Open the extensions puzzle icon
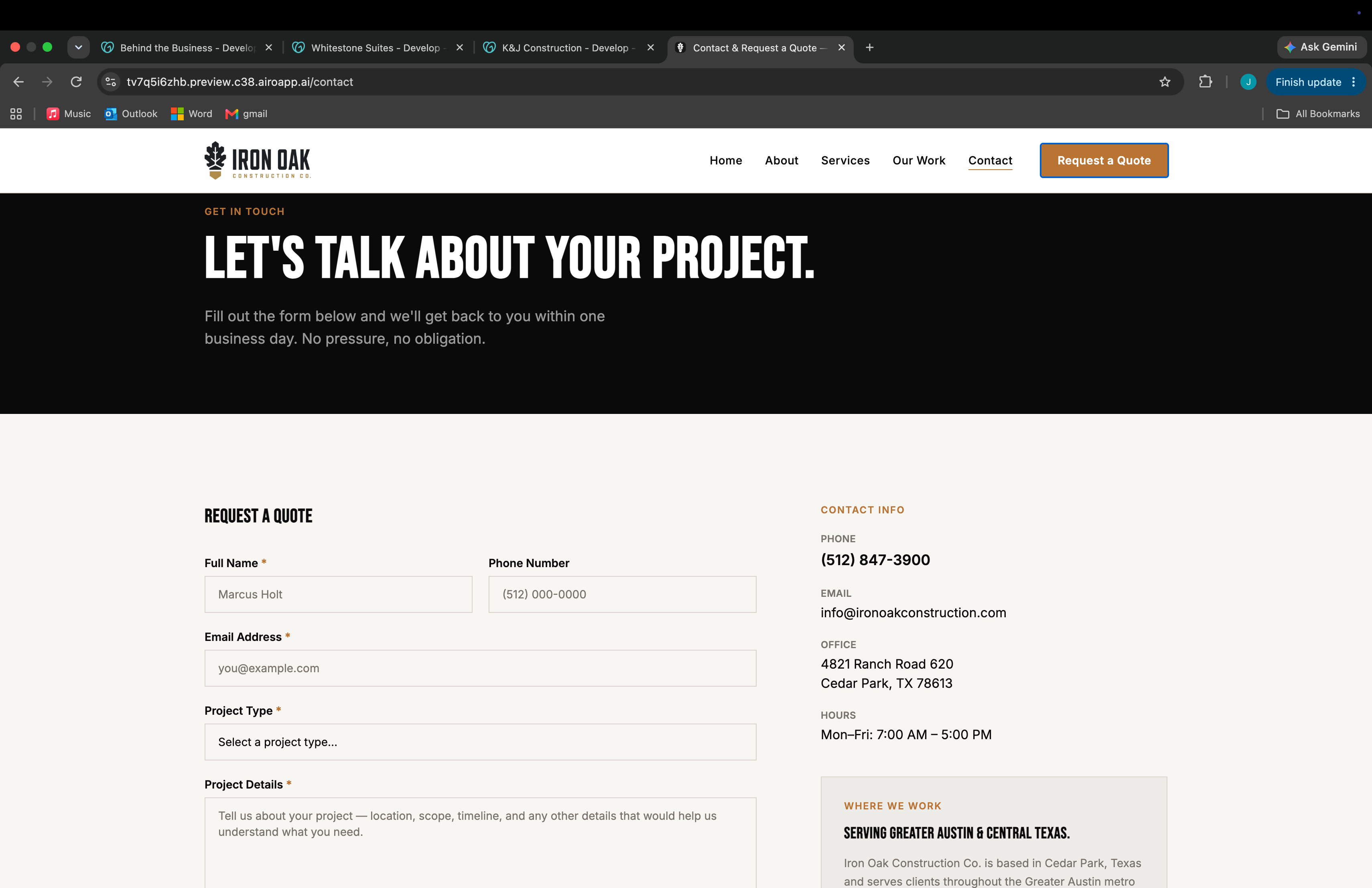 pos(1205,82)
